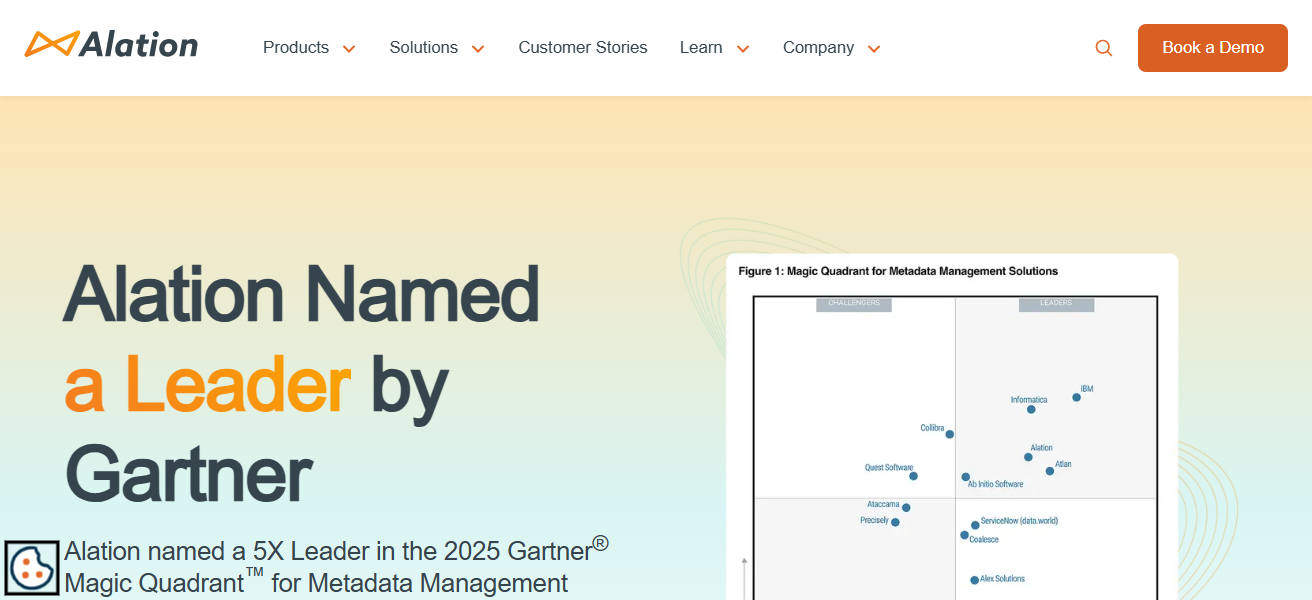Click the CHALLENGERS quadrant label
1312x600 pixels.
coord(853,303)
